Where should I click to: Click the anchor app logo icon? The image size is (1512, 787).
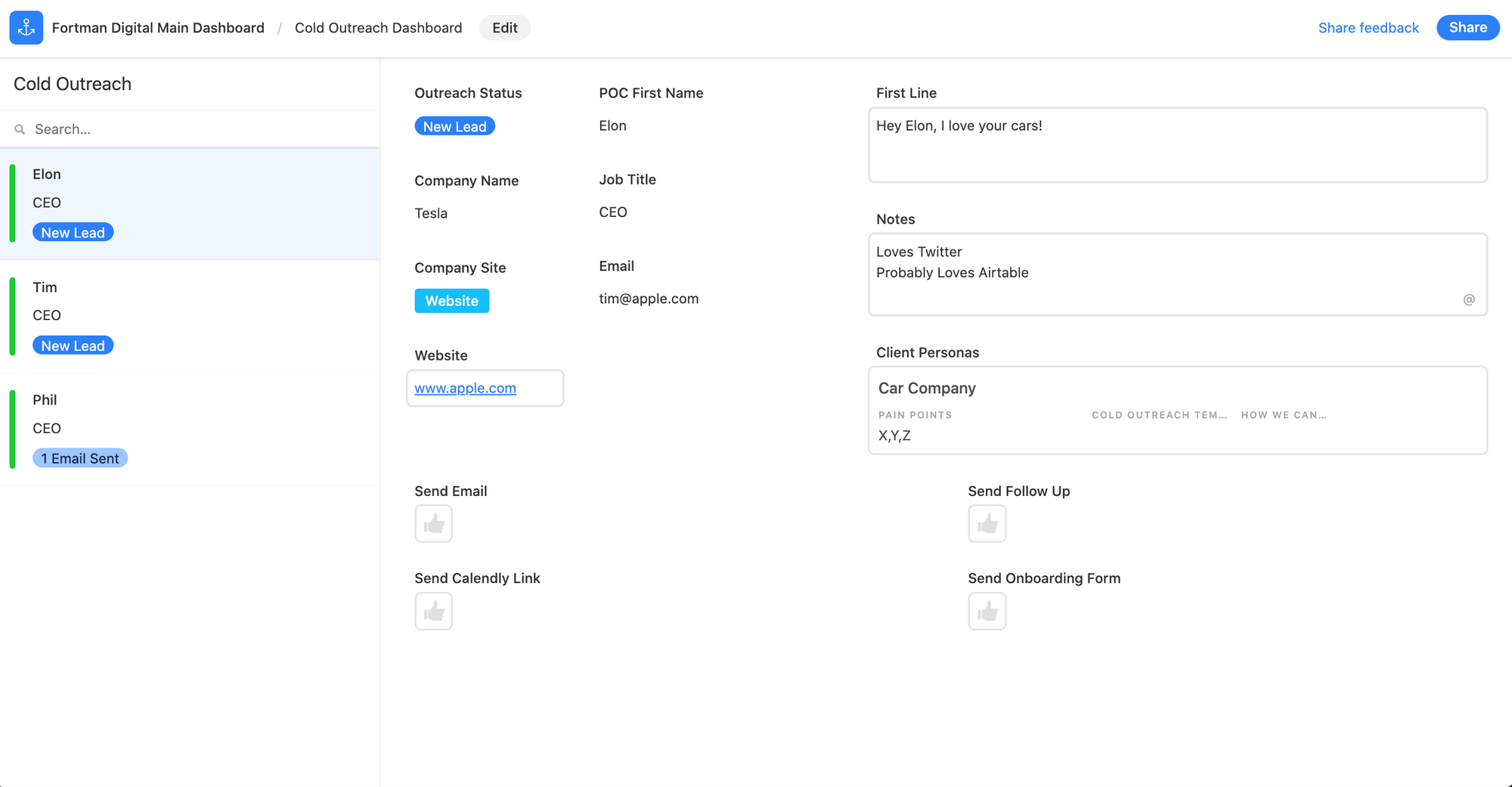(26, 28)
